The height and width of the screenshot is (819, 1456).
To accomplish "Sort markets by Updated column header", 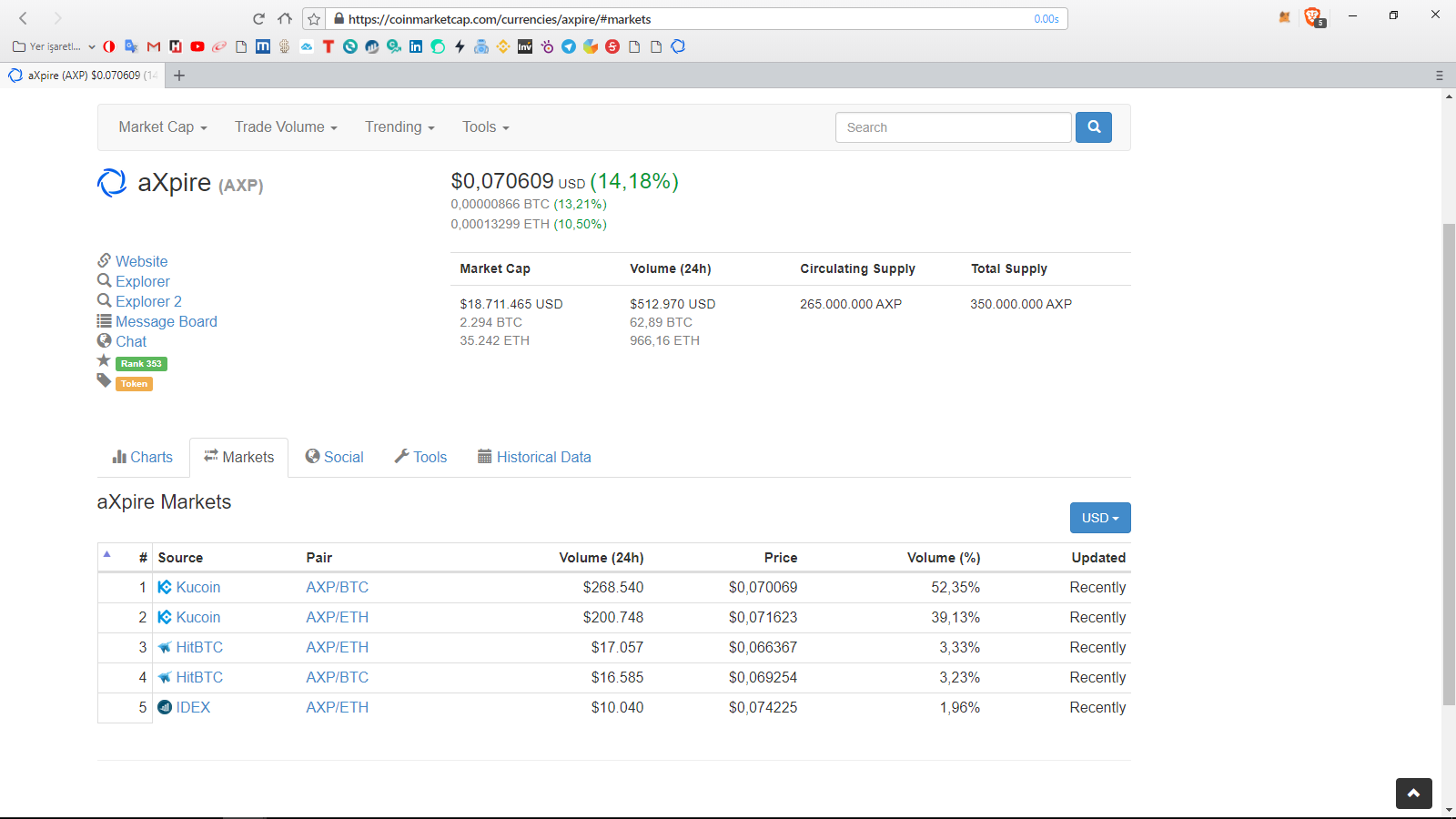I will pyautogui.click(x=1098, y=558).
